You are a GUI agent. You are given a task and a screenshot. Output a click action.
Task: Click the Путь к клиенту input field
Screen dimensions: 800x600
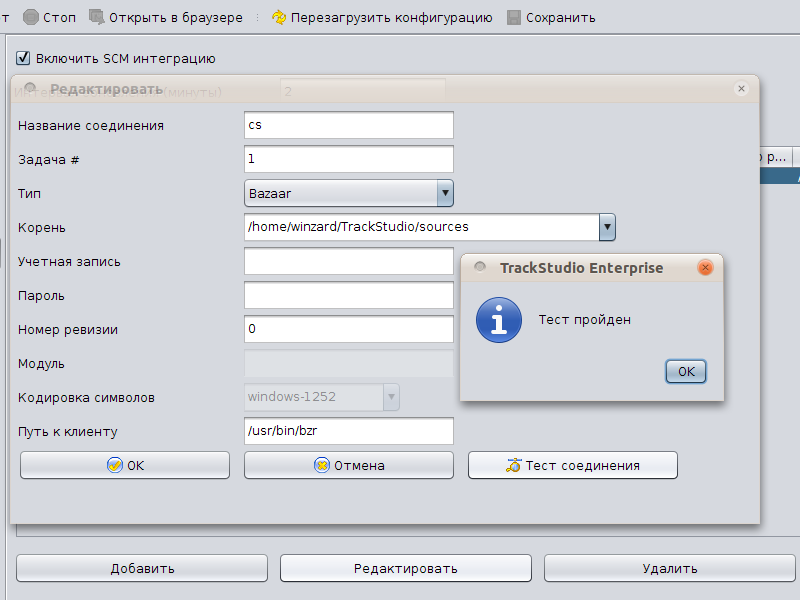349,431
